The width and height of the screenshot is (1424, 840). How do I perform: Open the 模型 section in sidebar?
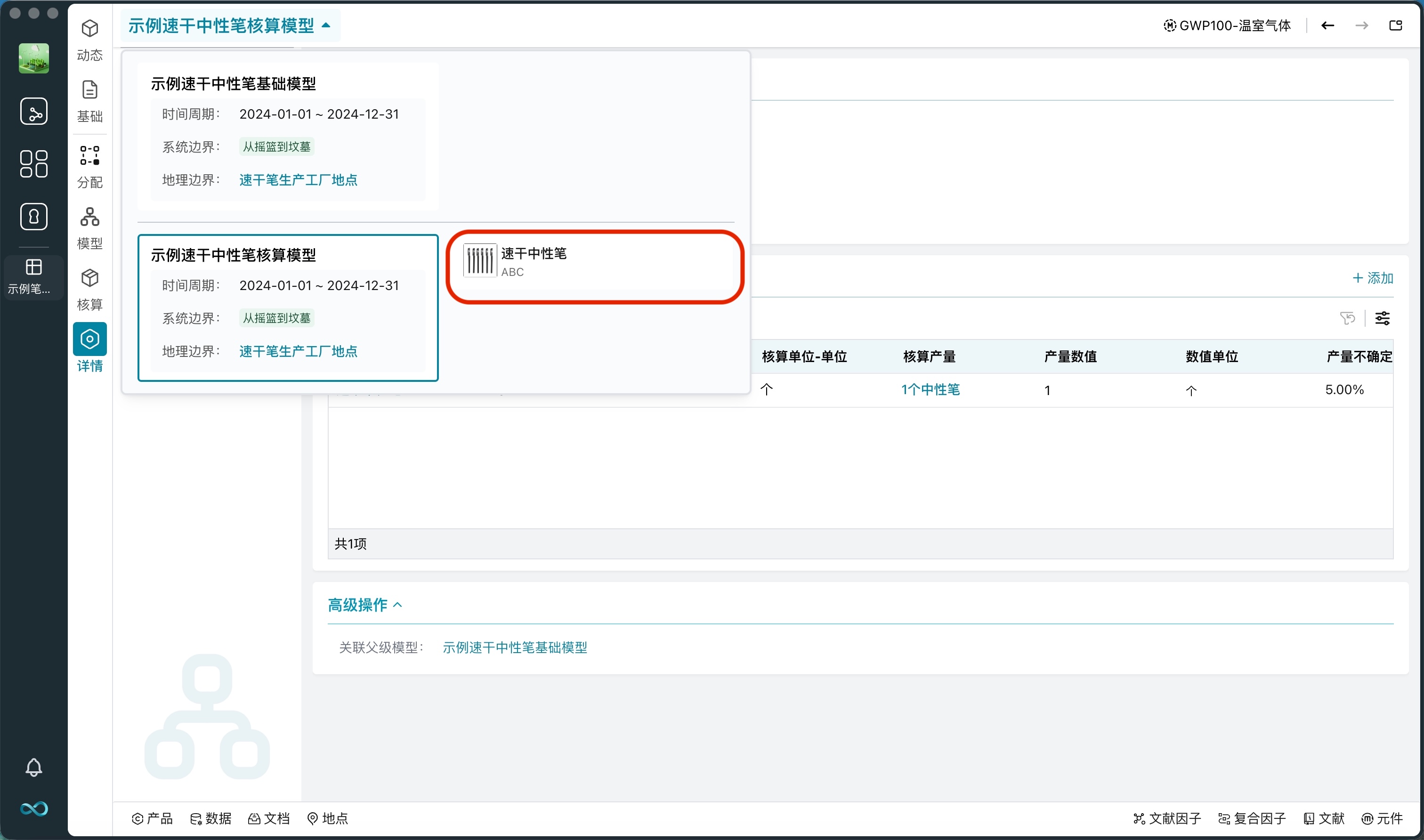click(x=89, y=227)
